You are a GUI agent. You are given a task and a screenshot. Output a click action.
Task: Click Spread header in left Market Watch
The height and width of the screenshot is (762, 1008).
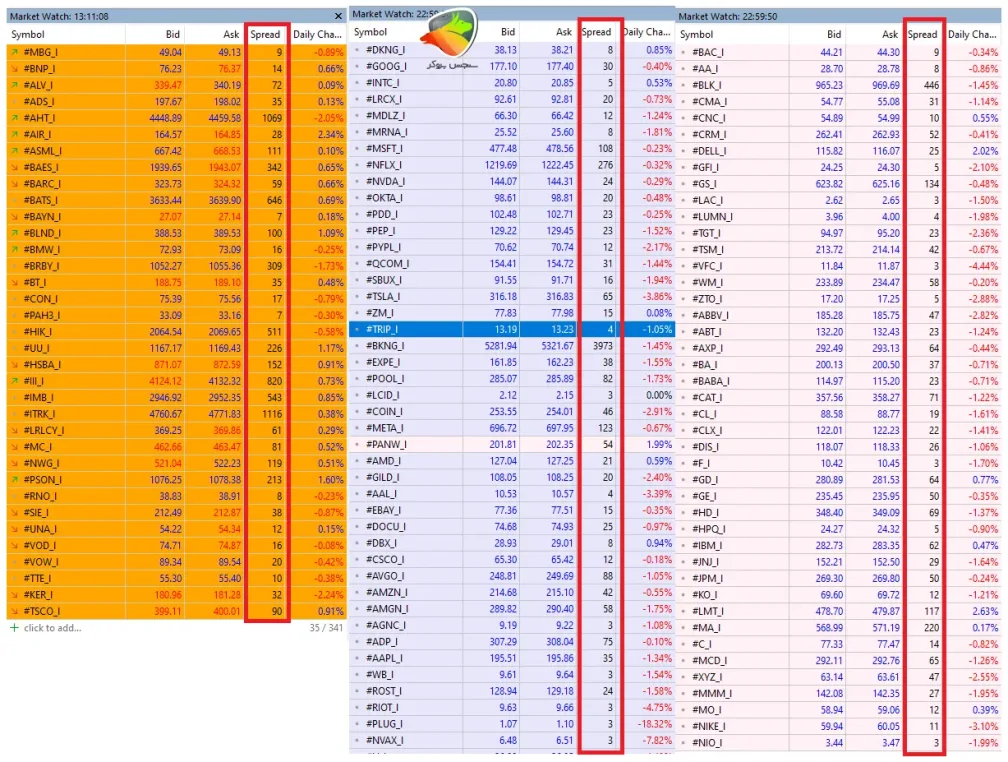point(266,35)
